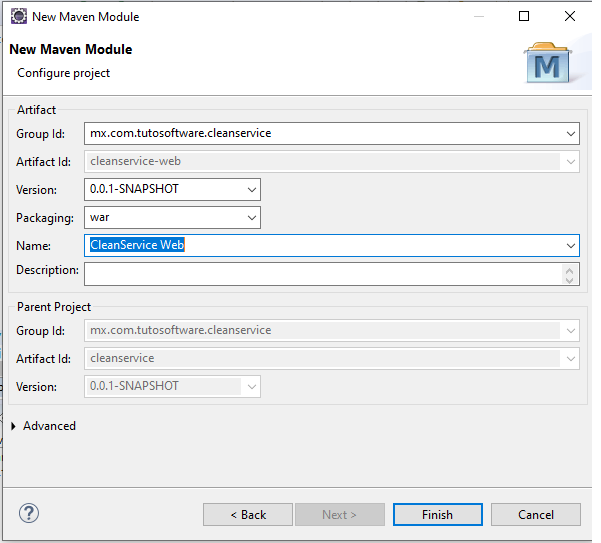Click the Eclipse icon in title bar
The image size is (601, 543).
(18, 16)
